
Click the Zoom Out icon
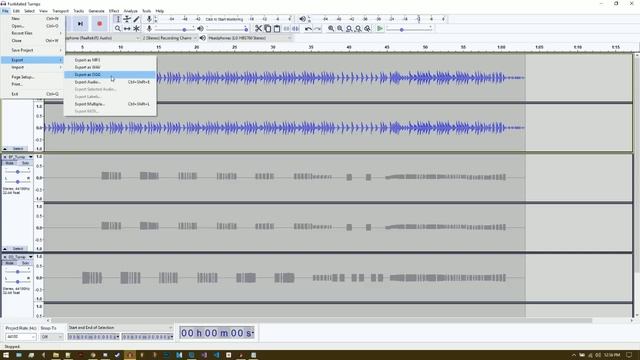click(340, 29)
